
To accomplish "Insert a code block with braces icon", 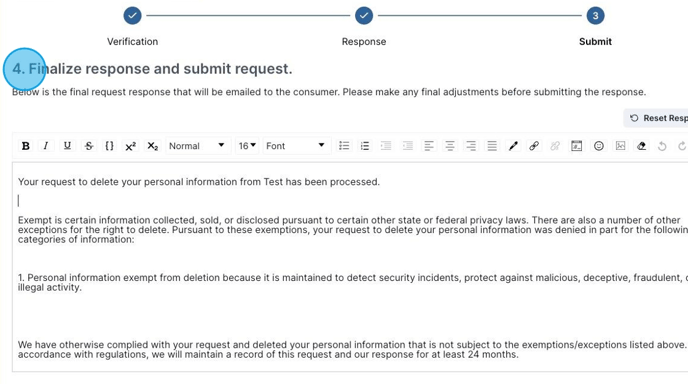I will (x=109, y=146).
